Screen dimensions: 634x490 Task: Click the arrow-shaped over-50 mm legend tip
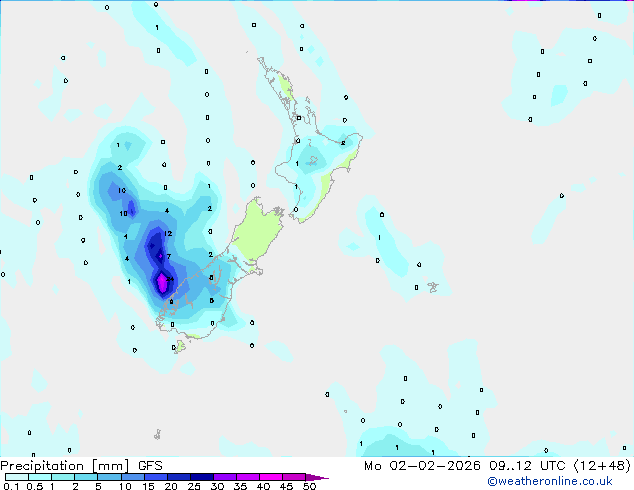317,477
